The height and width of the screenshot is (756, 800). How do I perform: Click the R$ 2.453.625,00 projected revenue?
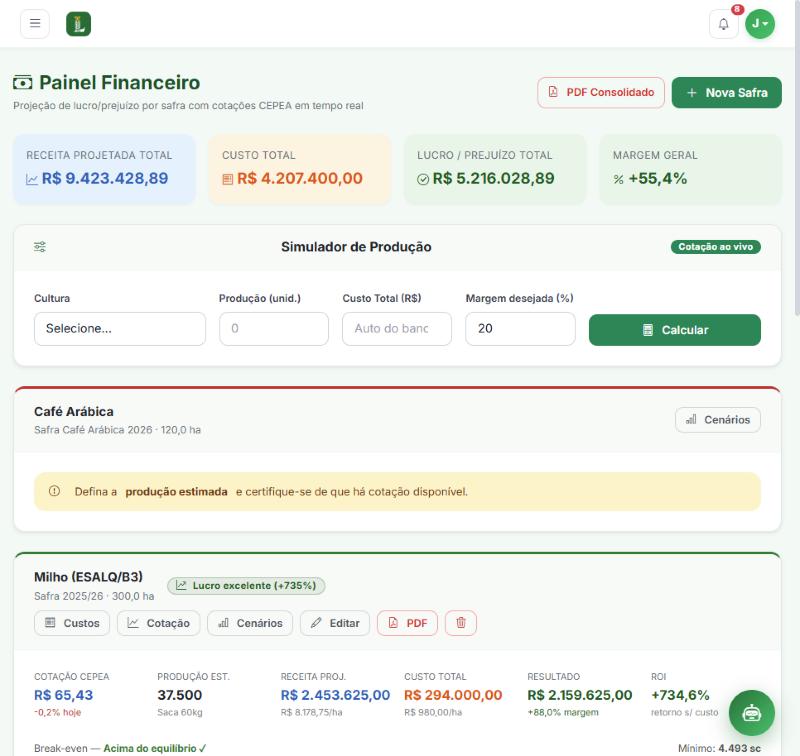[335, 695]
